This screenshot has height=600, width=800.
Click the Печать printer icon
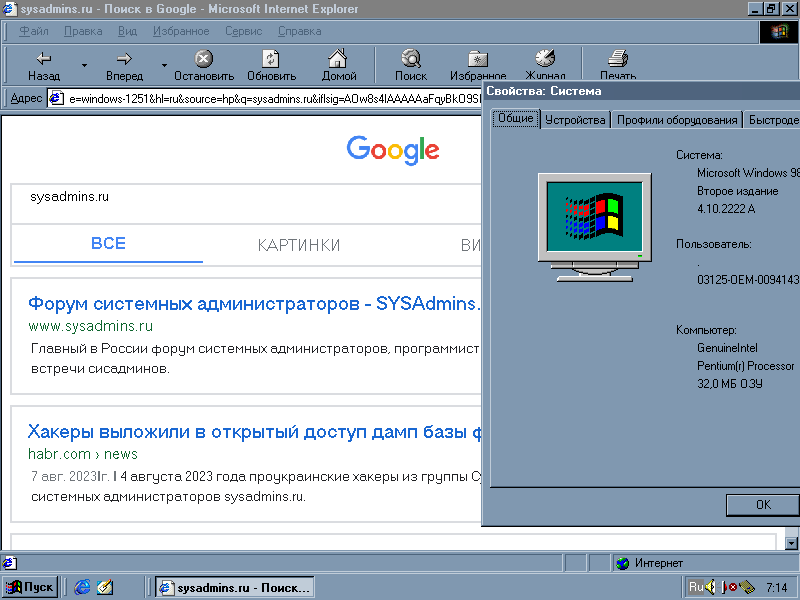click(x=618, y=58)
